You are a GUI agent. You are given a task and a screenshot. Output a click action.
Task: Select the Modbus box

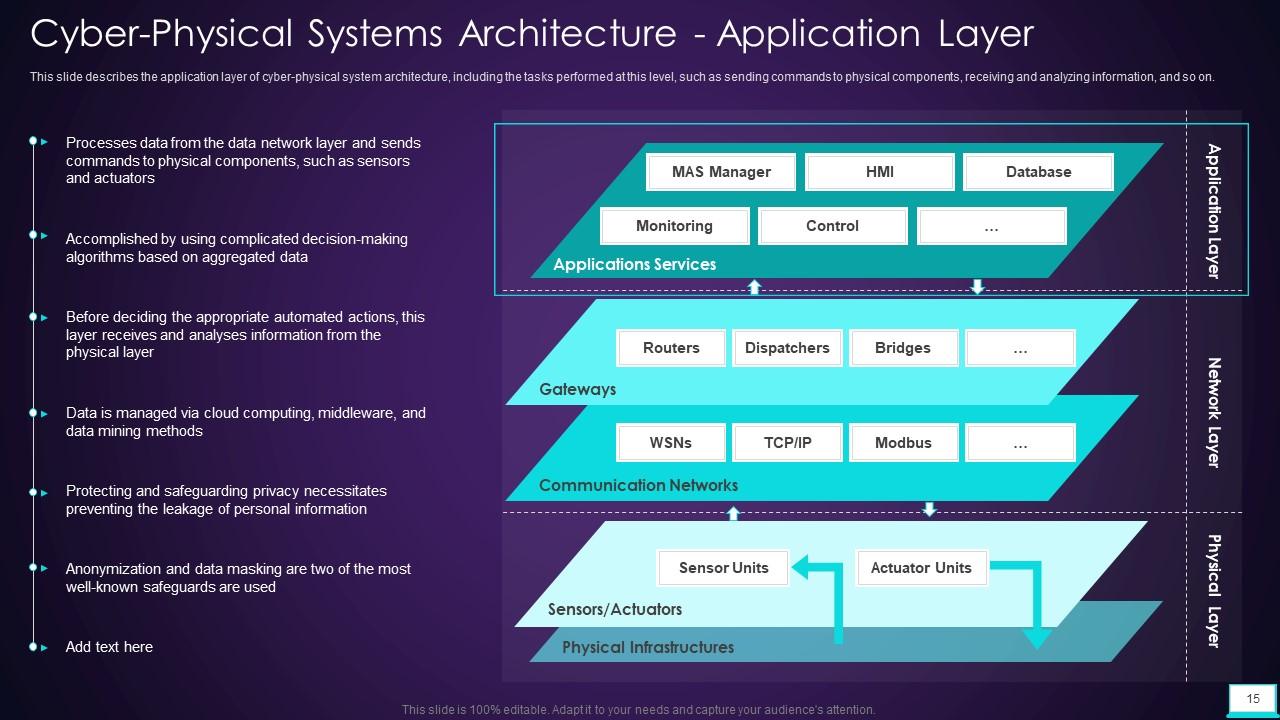click(903, 443)
